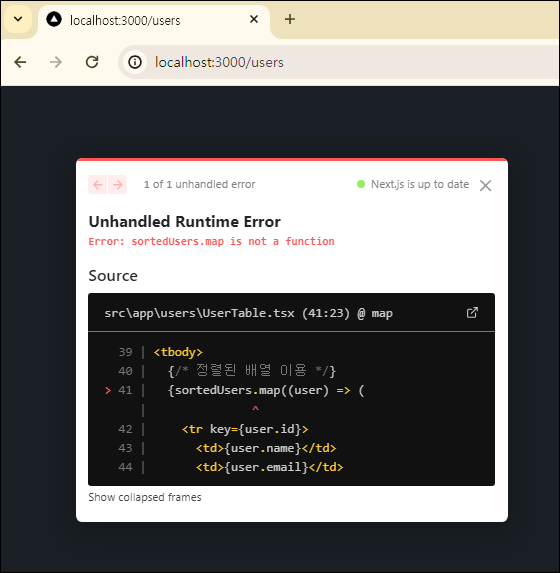The width and height of the screenshot is (560, 573).
Task: Show previous error with left arrow
Action: 98,185
